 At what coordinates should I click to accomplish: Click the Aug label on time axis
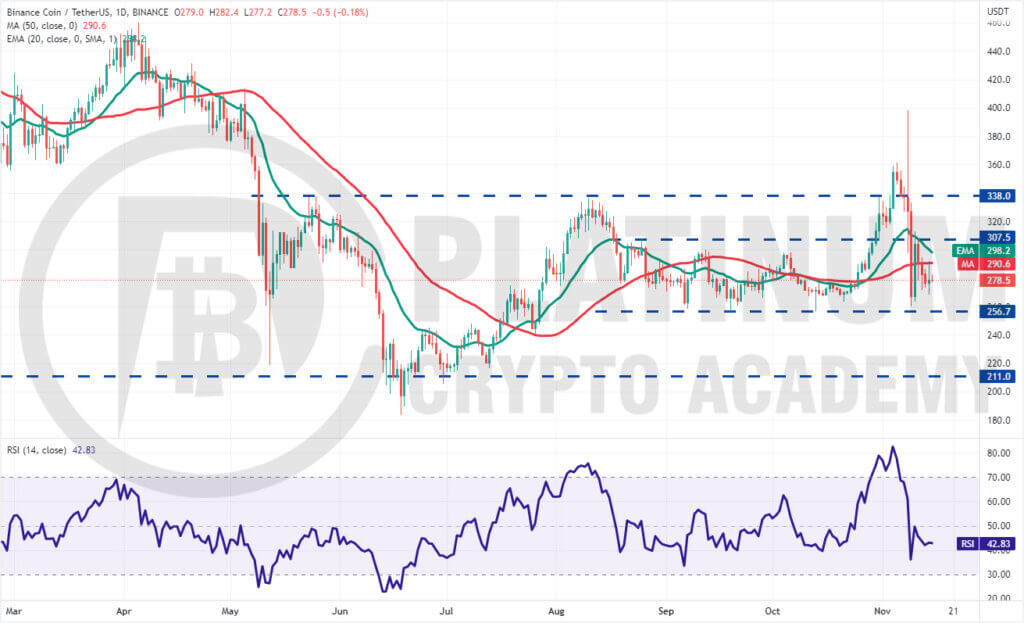556,611
